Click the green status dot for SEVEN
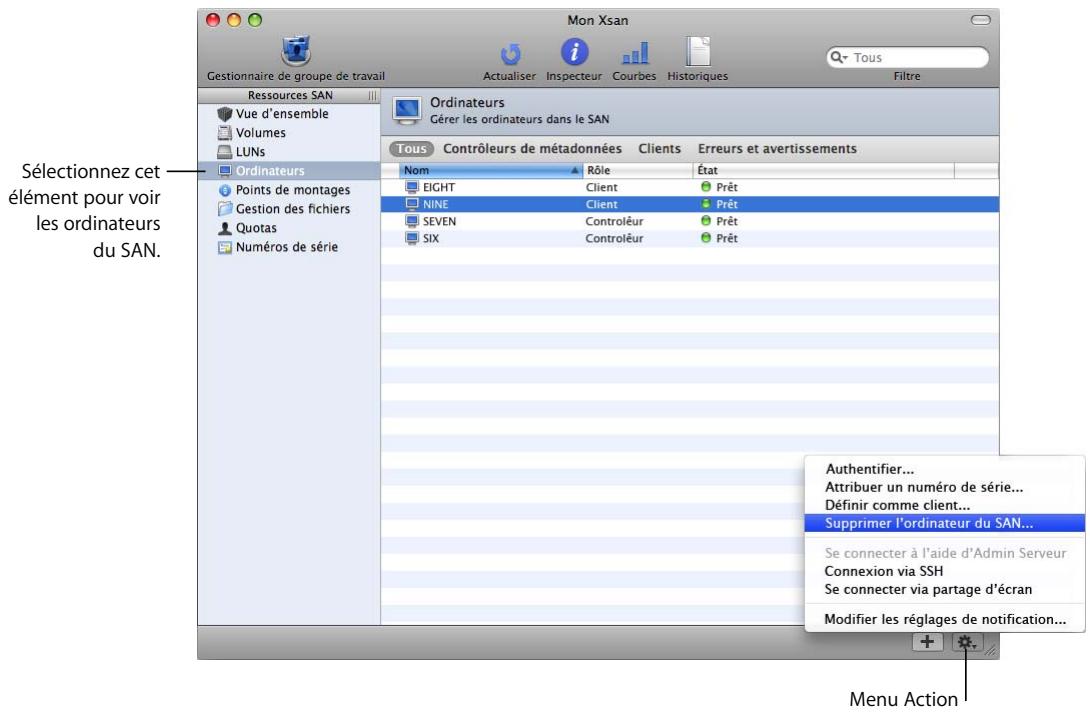 point(706,221)
